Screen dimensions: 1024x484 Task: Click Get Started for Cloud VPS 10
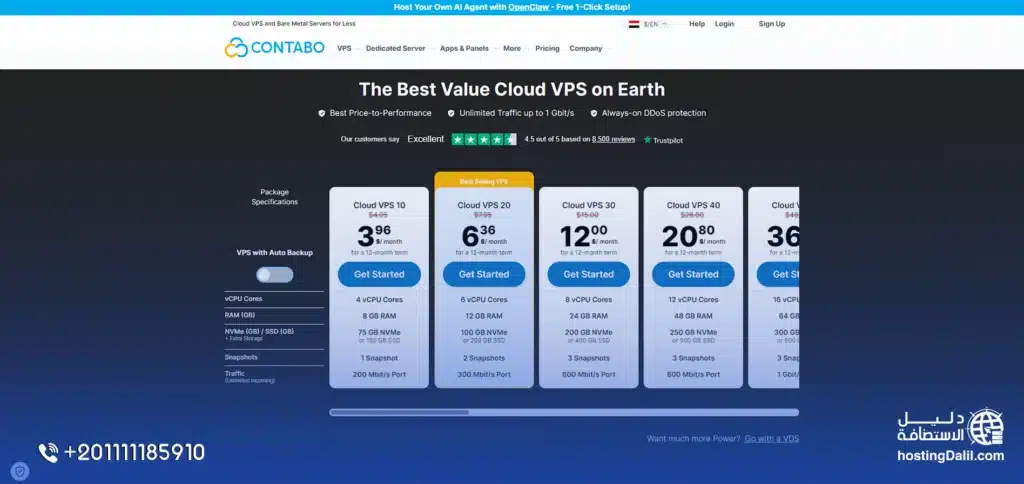point(379,274)
